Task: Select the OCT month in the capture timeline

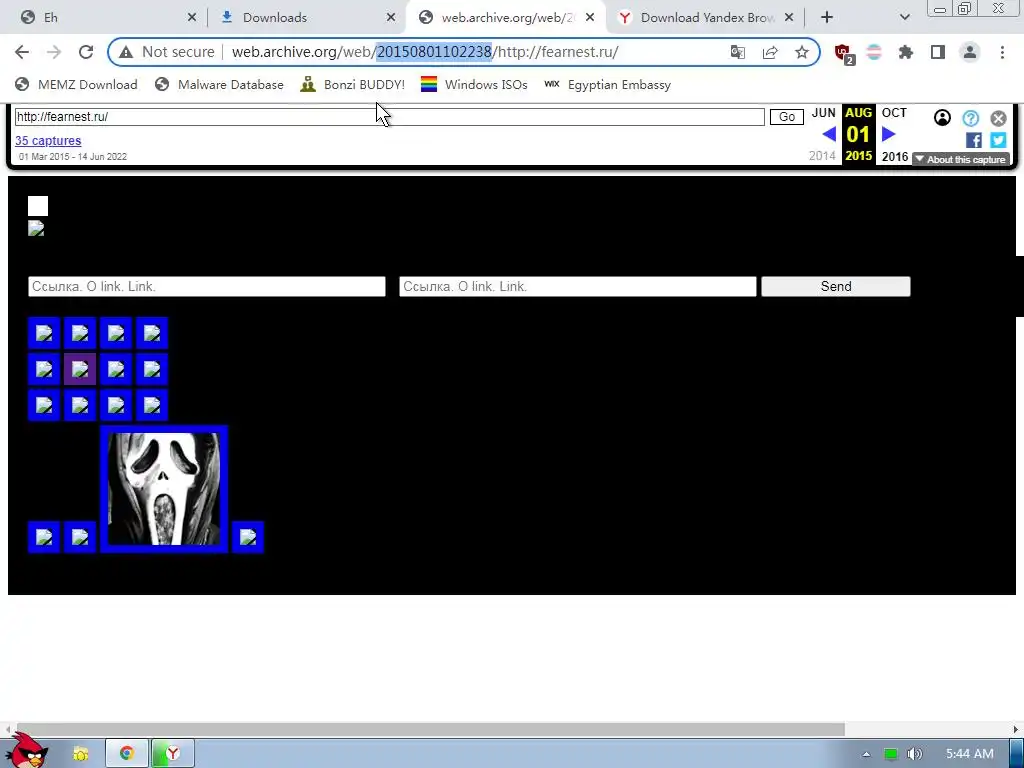Action: coord(894,113)
